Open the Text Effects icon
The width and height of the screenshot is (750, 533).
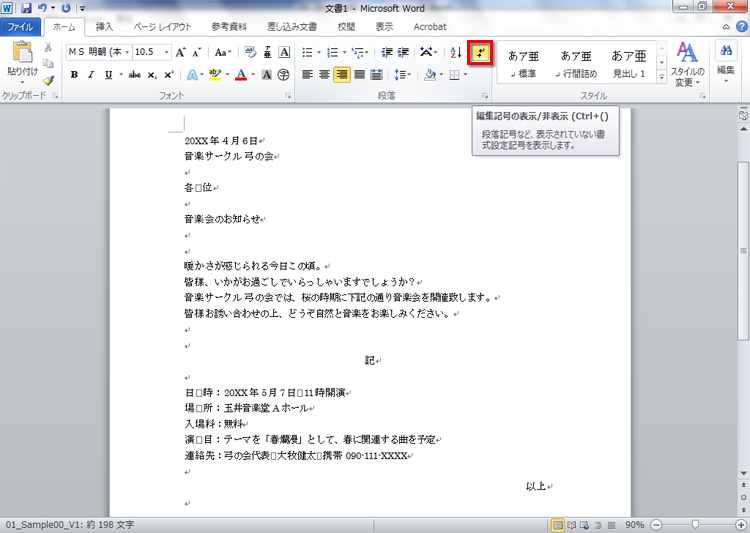pos(192,75)
